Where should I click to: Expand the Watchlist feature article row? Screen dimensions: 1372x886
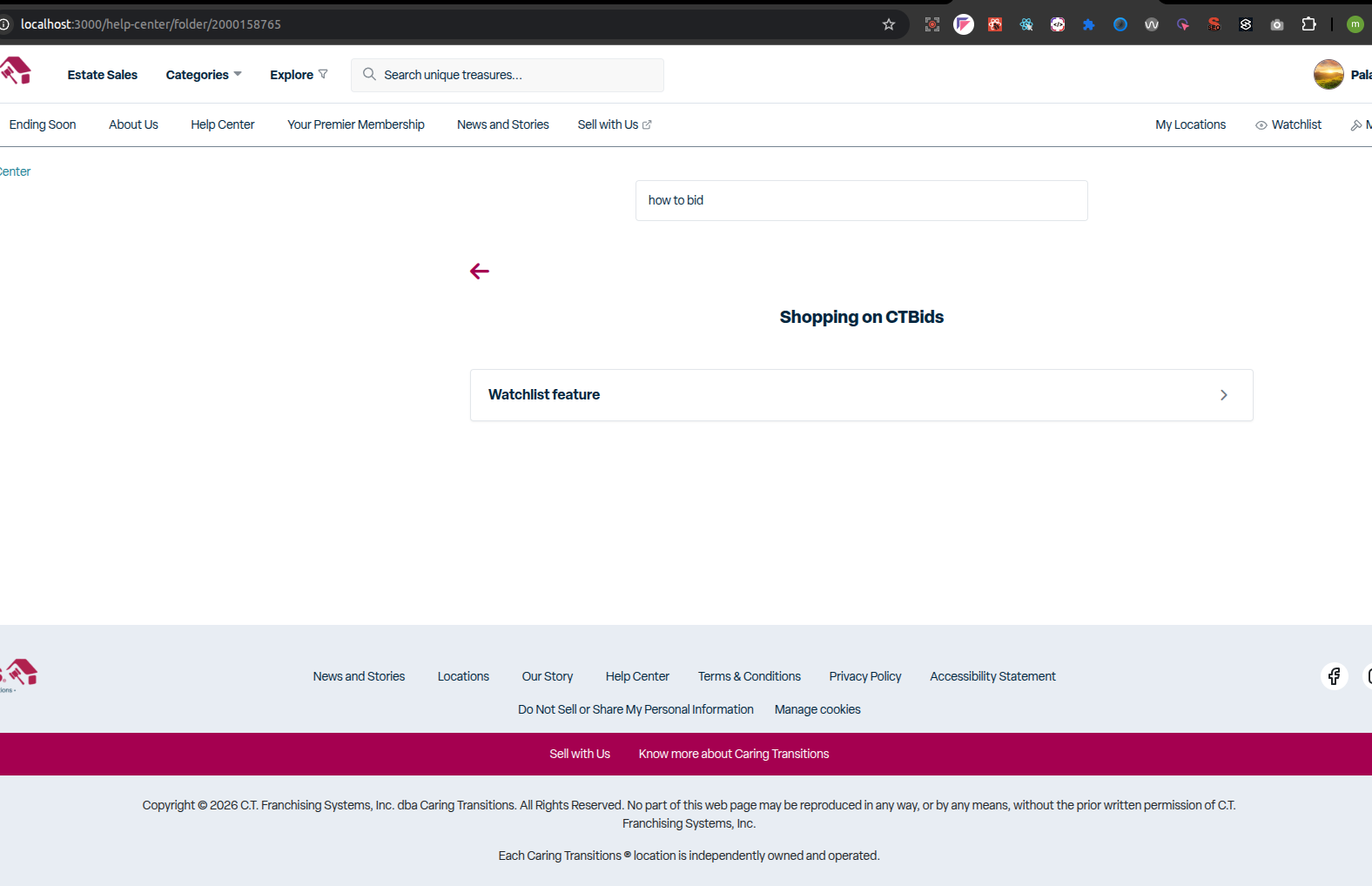[862, 395]
